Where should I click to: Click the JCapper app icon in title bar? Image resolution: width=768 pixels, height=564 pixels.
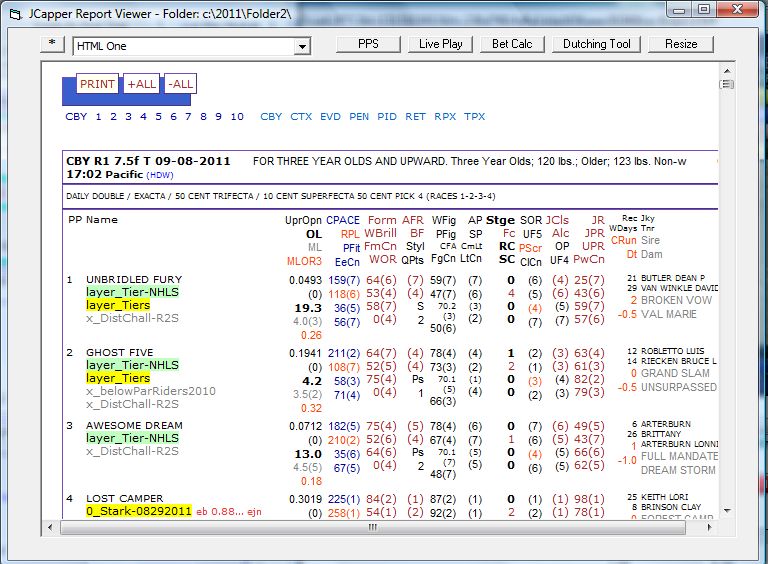(x=17, y=13)
